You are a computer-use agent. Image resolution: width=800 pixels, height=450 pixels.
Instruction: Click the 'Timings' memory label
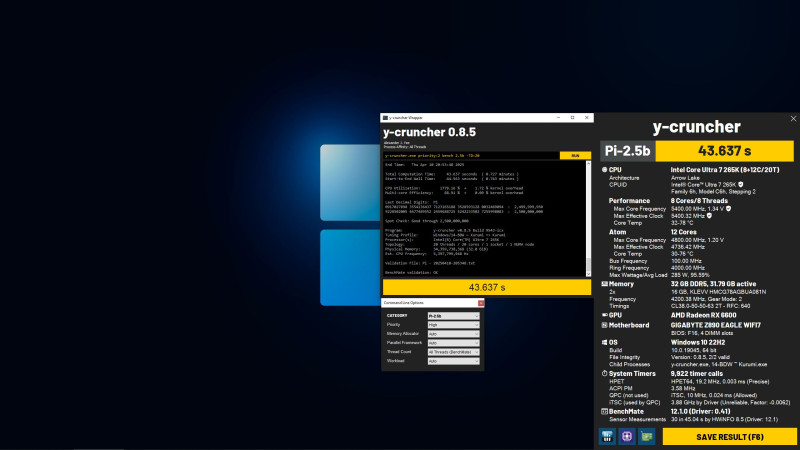619,306
